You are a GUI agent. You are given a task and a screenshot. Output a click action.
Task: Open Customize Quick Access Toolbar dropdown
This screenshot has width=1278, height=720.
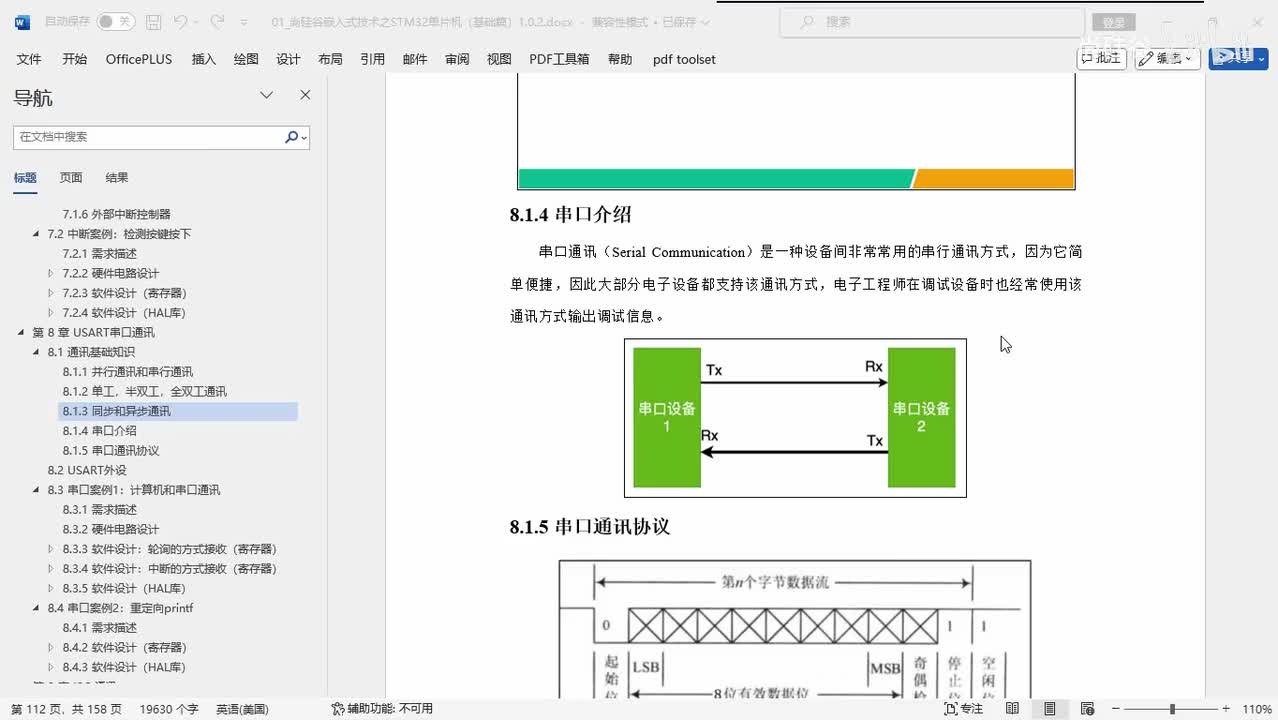pyautogui.click(x=244, y=22)
